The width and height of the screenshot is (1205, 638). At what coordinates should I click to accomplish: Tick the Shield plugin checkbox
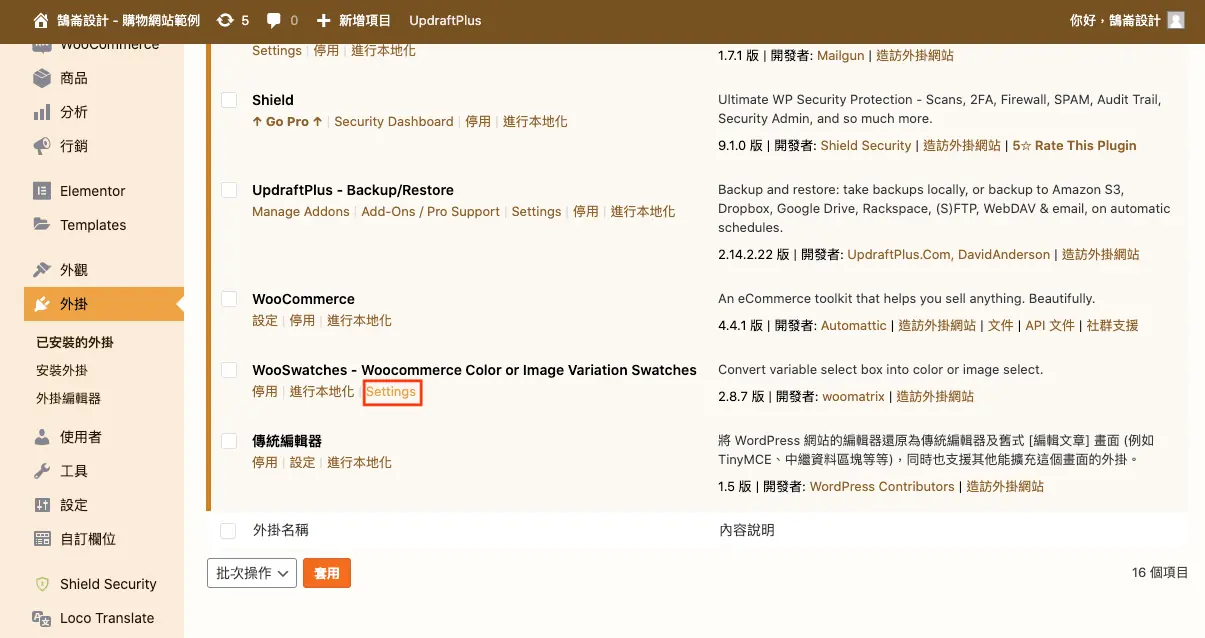229,100
